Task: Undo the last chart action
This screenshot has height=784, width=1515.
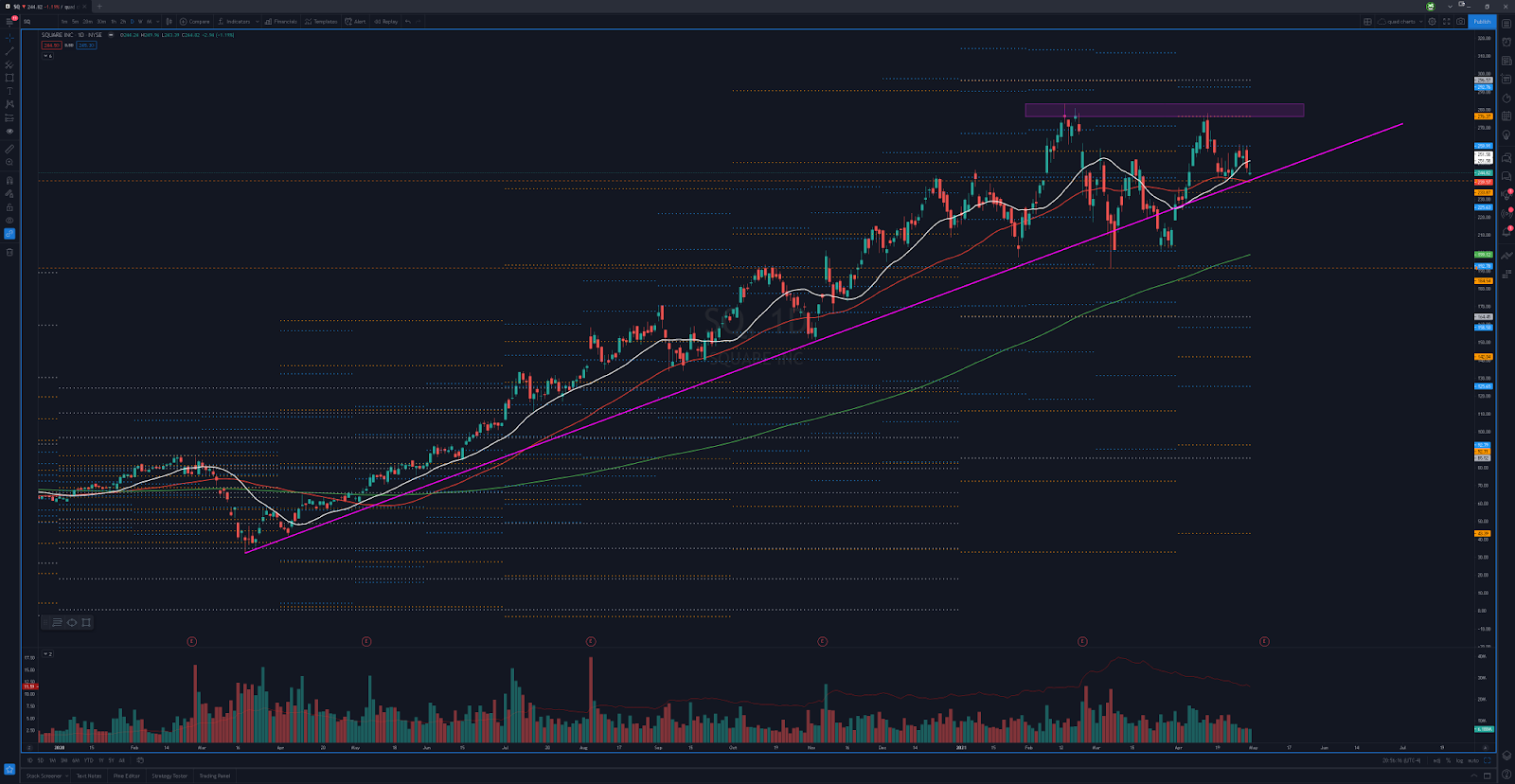Action: [408, 22]
